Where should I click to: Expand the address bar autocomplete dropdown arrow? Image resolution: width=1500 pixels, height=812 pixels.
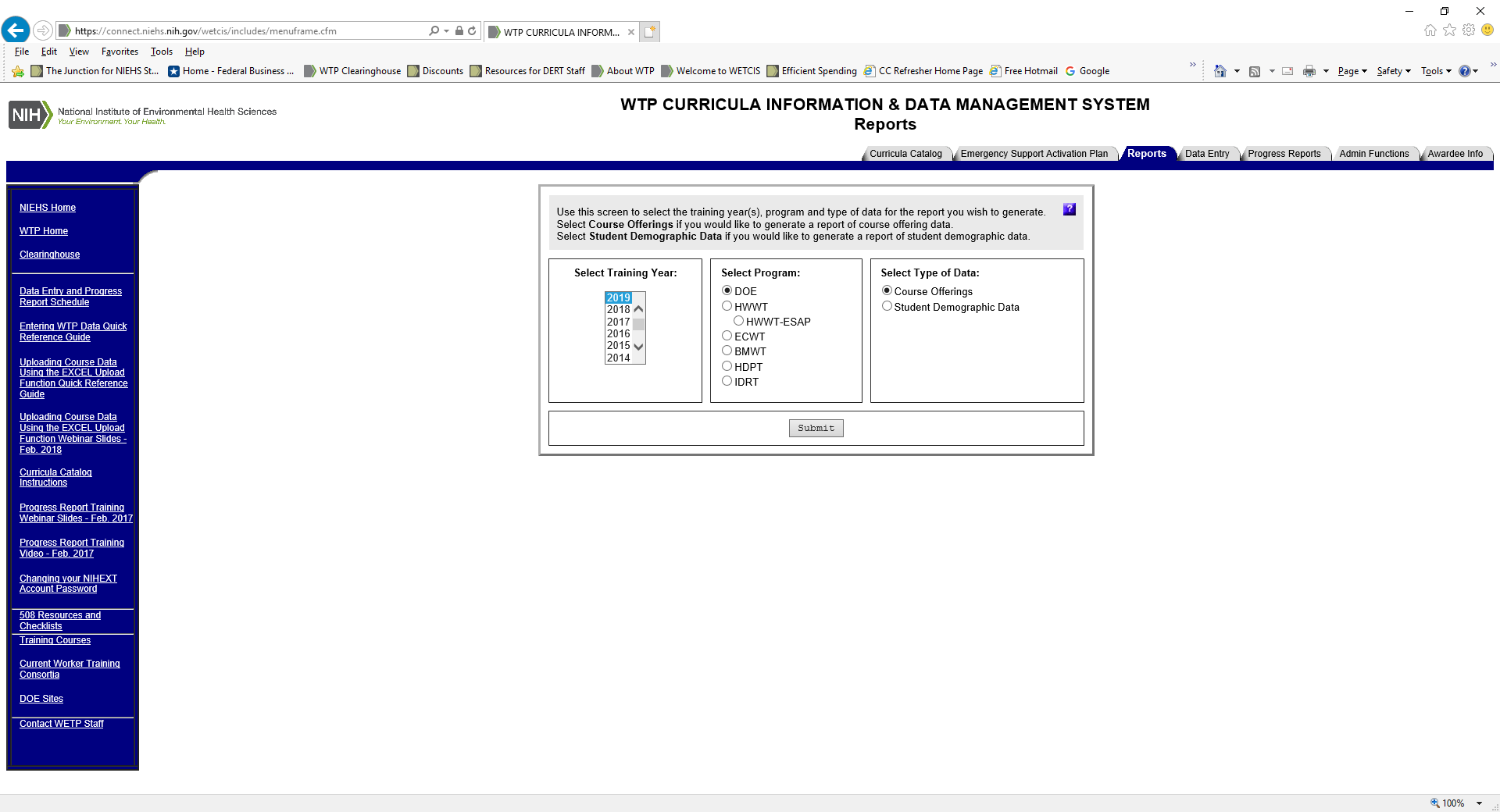(446, 30)
